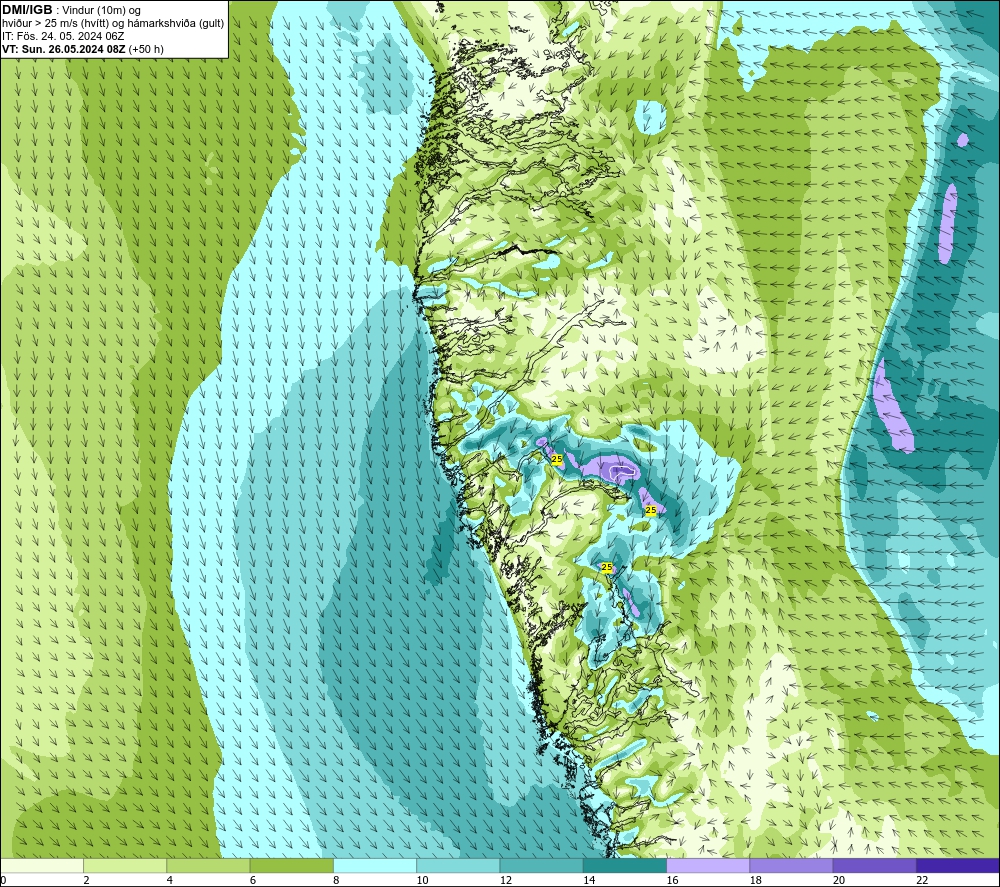This screenshot has height=887, width=1000.
Task: Click the legend scale label '4'
Action: [170, 881]
